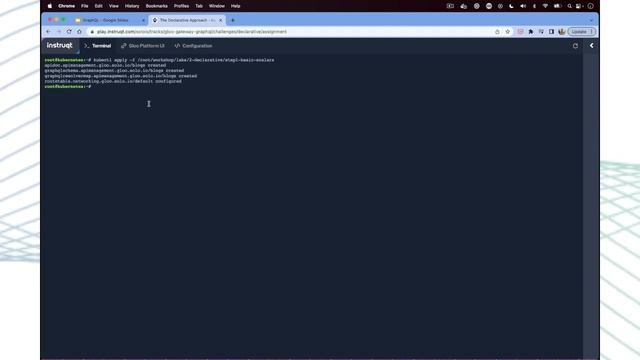Click the volume icon in menu bar
Screen dimensions: 640x360
523,6
